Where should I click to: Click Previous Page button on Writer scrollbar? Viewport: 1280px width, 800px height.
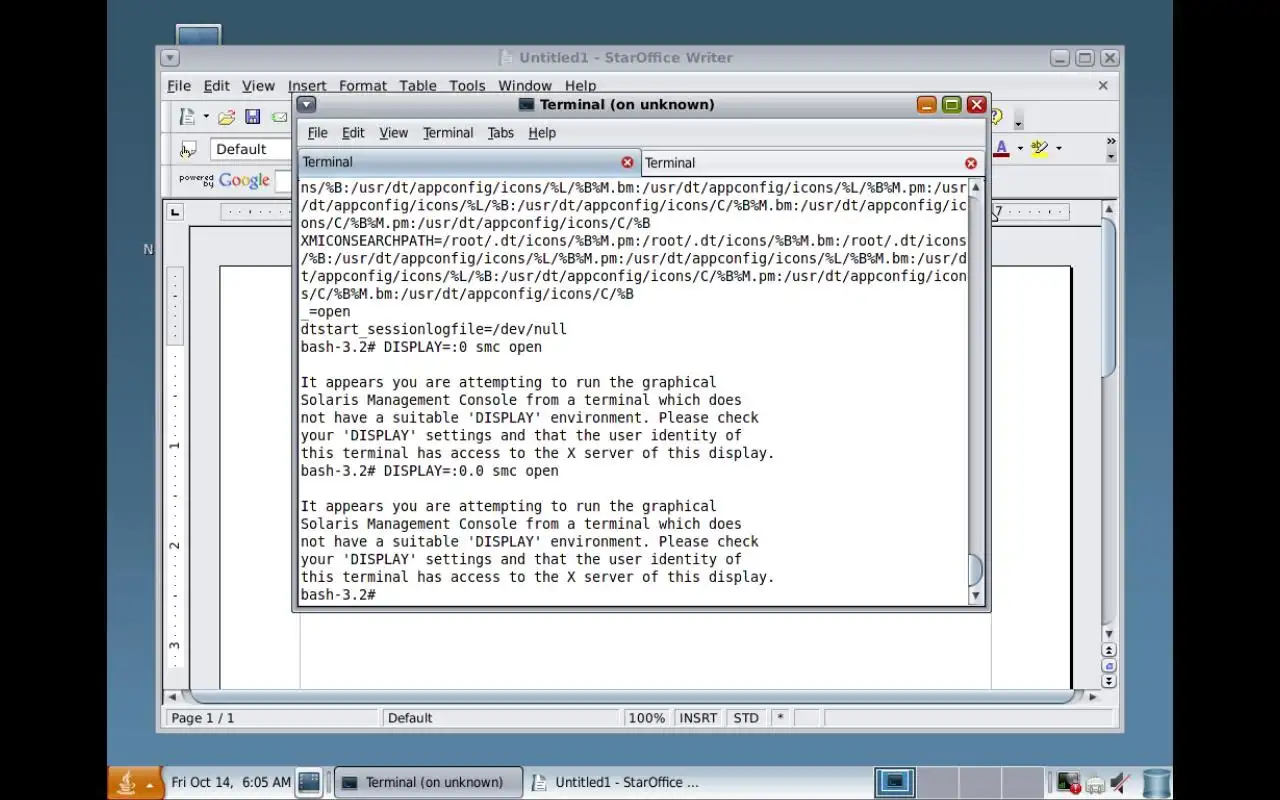click(1108, 651)
